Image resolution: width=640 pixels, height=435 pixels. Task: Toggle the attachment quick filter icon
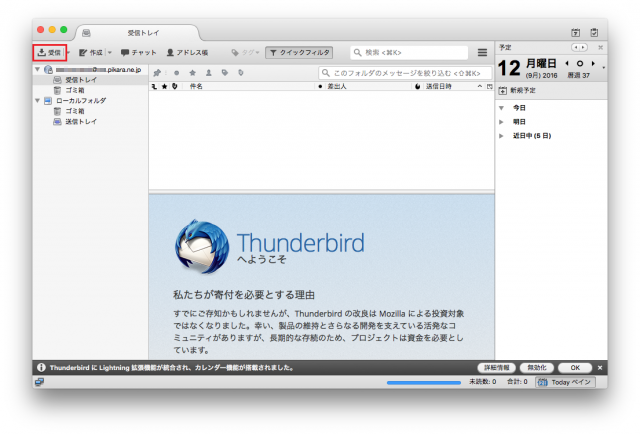[241, 73]
